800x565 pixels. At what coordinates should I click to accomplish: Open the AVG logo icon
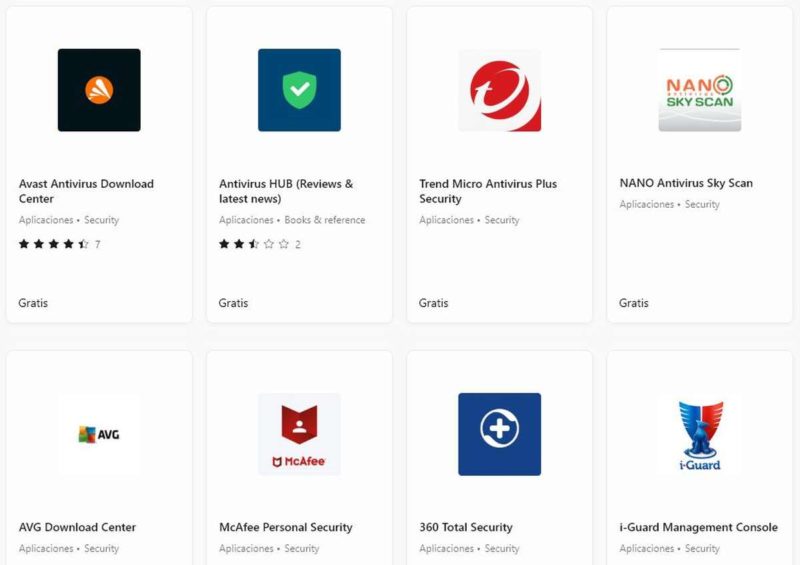99,434
